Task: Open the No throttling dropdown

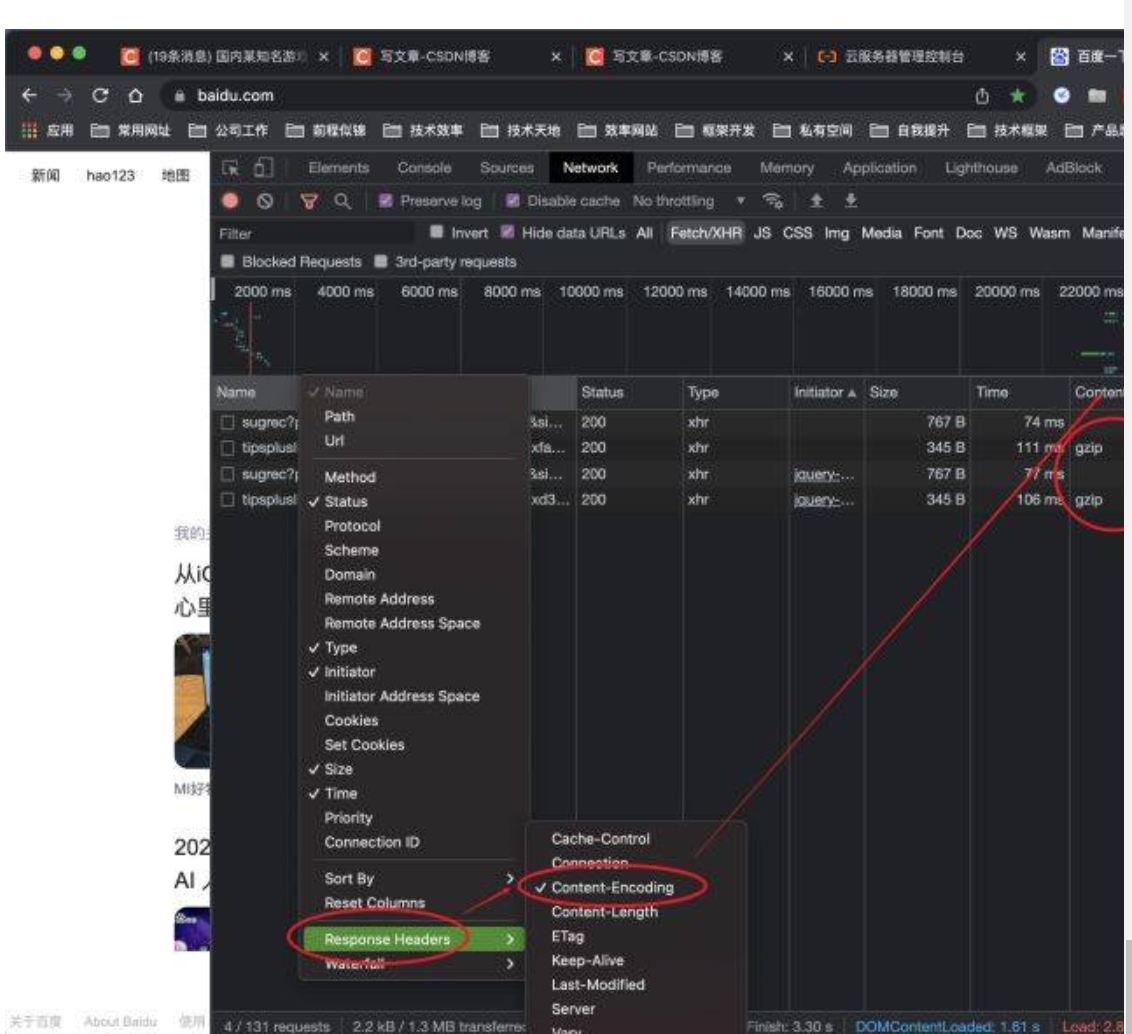Action: 689,201
